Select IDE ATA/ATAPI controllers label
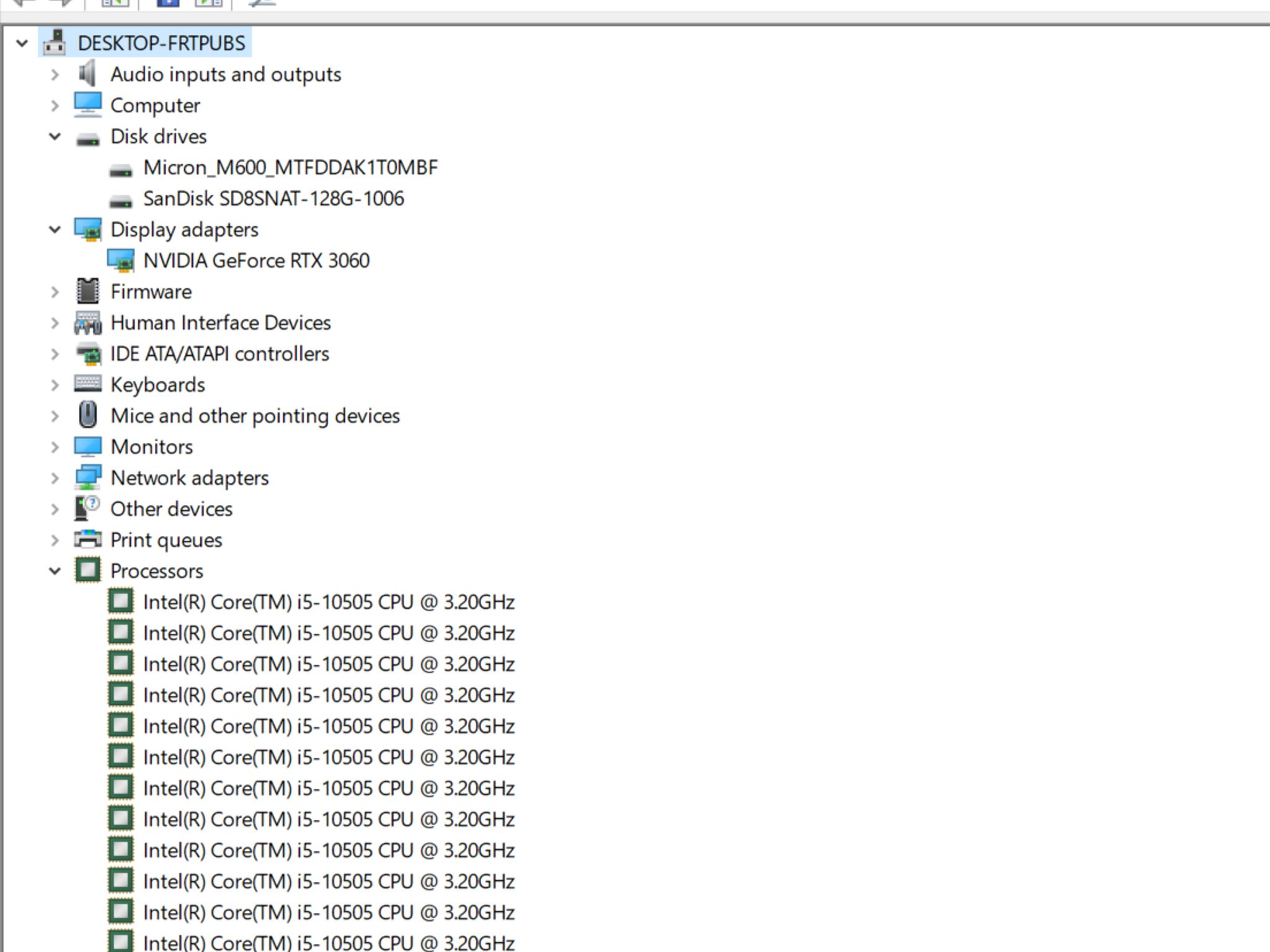 220,354
